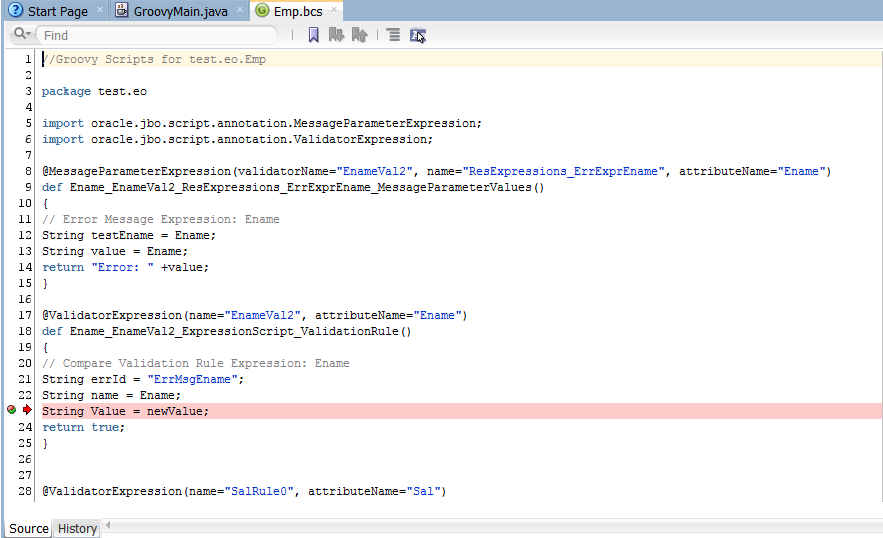Switch to the Source view tab
This screenshot has width=883, height=538.
pyautogui.click(x=29, y=528)
